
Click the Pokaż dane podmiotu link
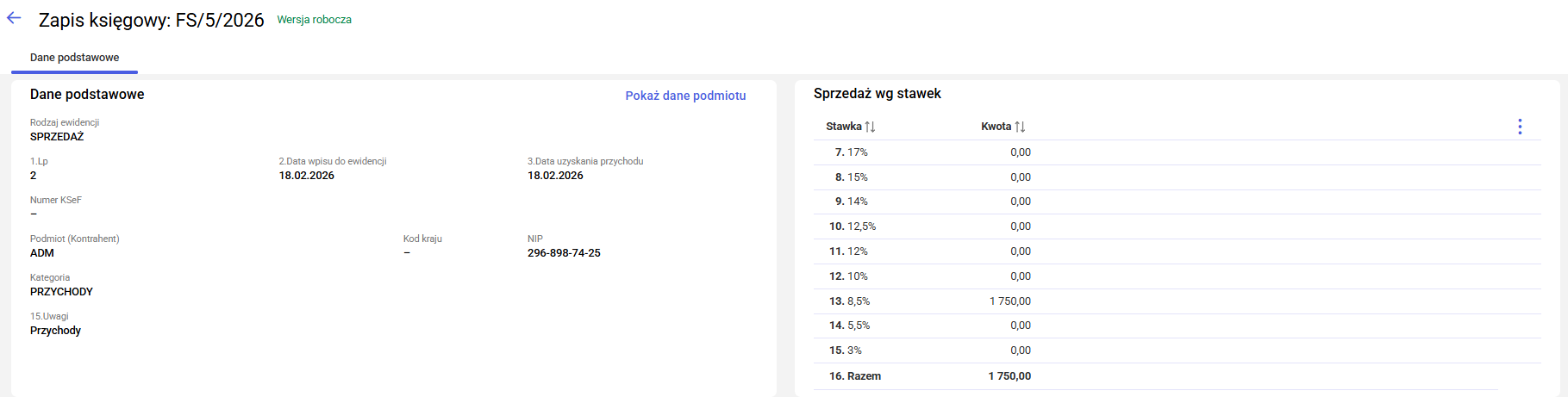(685, 96)
